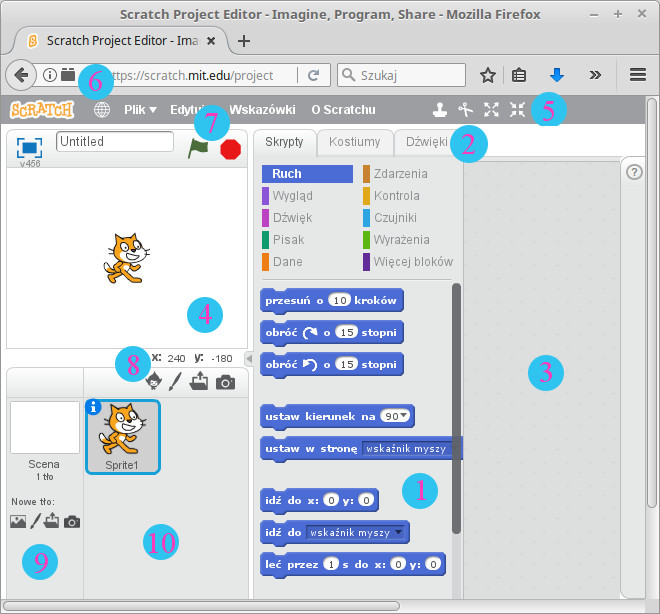The width and height of the screenshot is (660, 614).
Task: Open direction dropdown showing 90
Action: coord(394,416)
